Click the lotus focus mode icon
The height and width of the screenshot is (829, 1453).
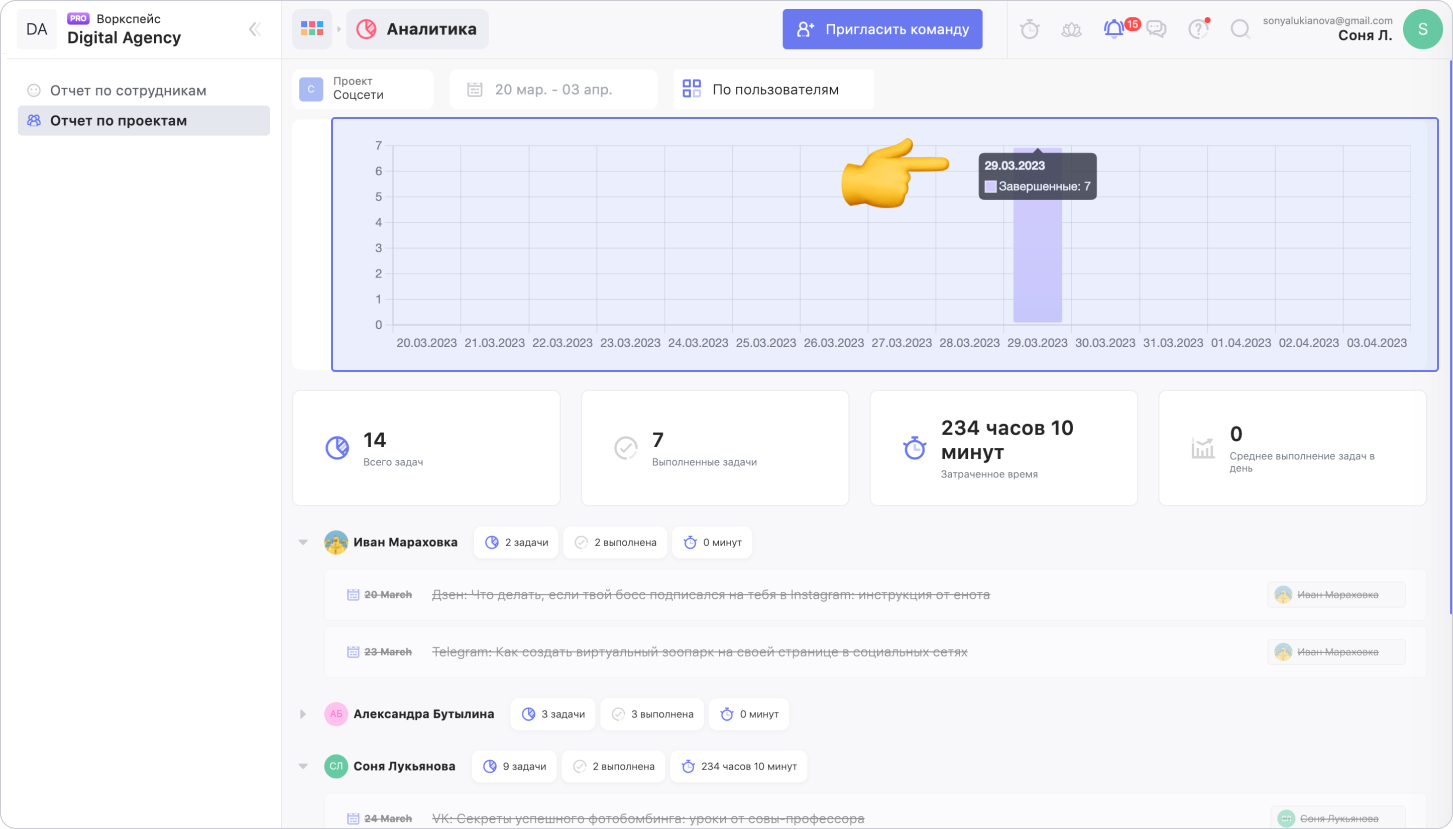1071,30
